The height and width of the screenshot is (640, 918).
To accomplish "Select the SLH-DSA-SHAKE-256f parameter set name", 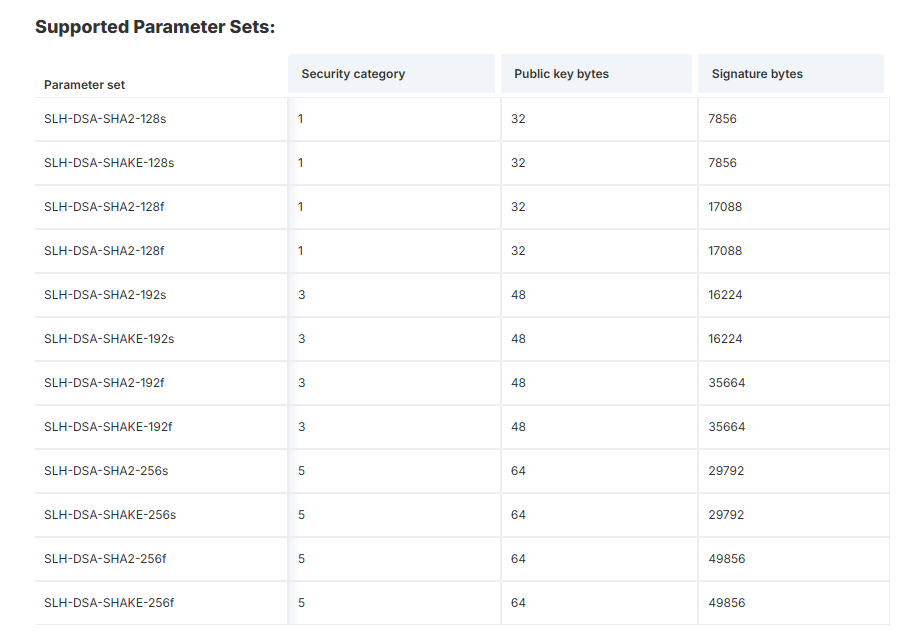I will coord(109,603).
